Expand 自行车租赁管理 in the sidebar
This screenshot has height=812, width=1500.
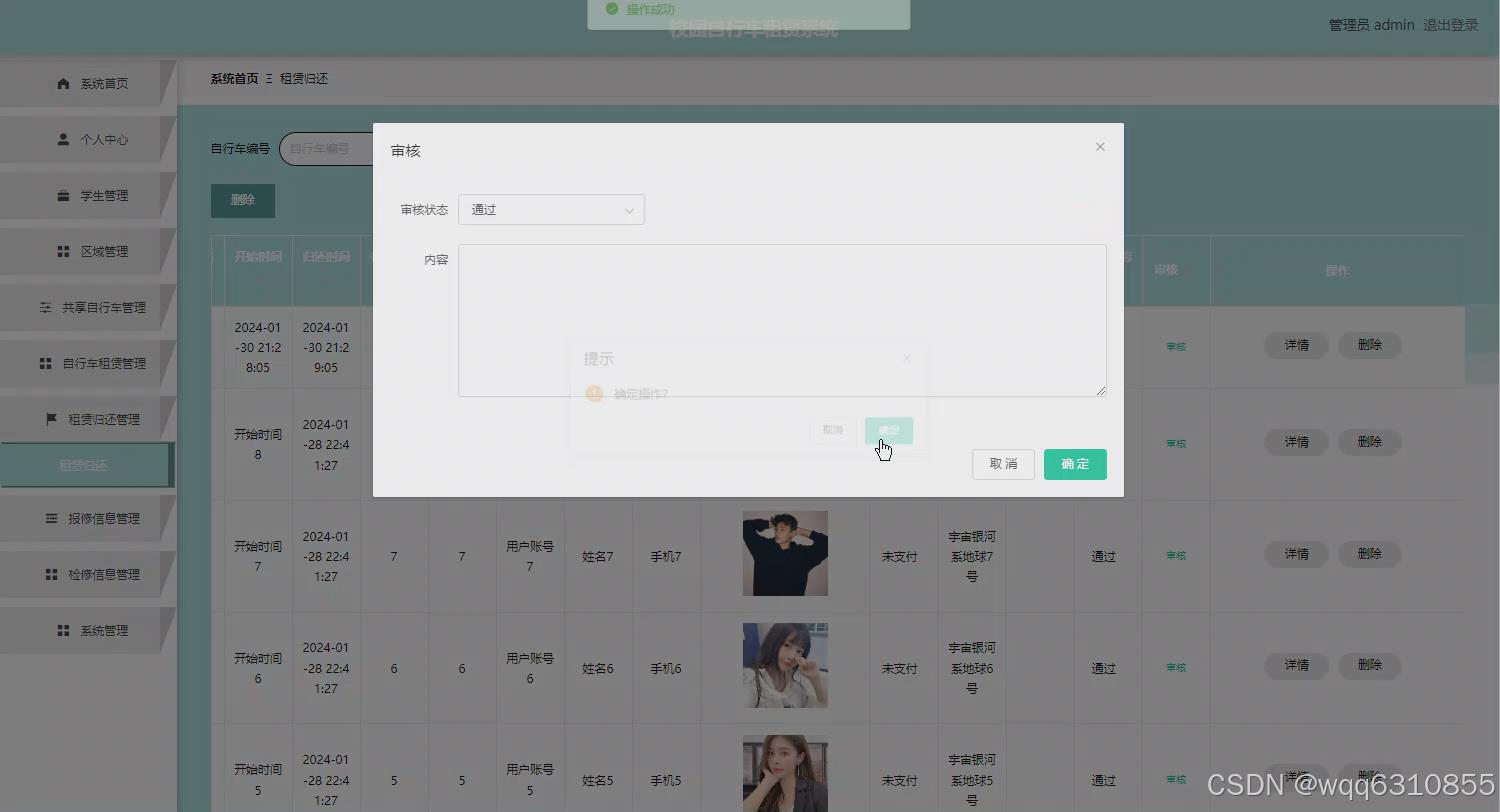point(88,363)
